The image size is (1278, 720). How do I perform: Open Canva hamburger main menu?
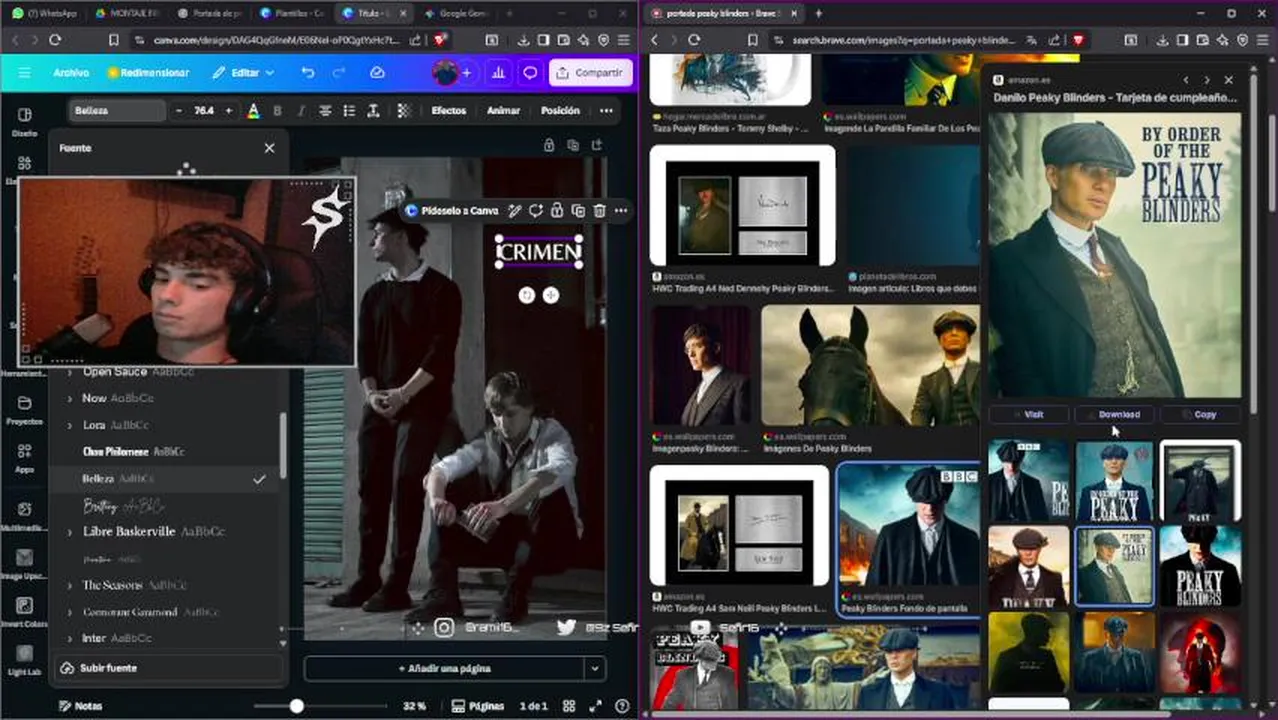tap(24, 73)
